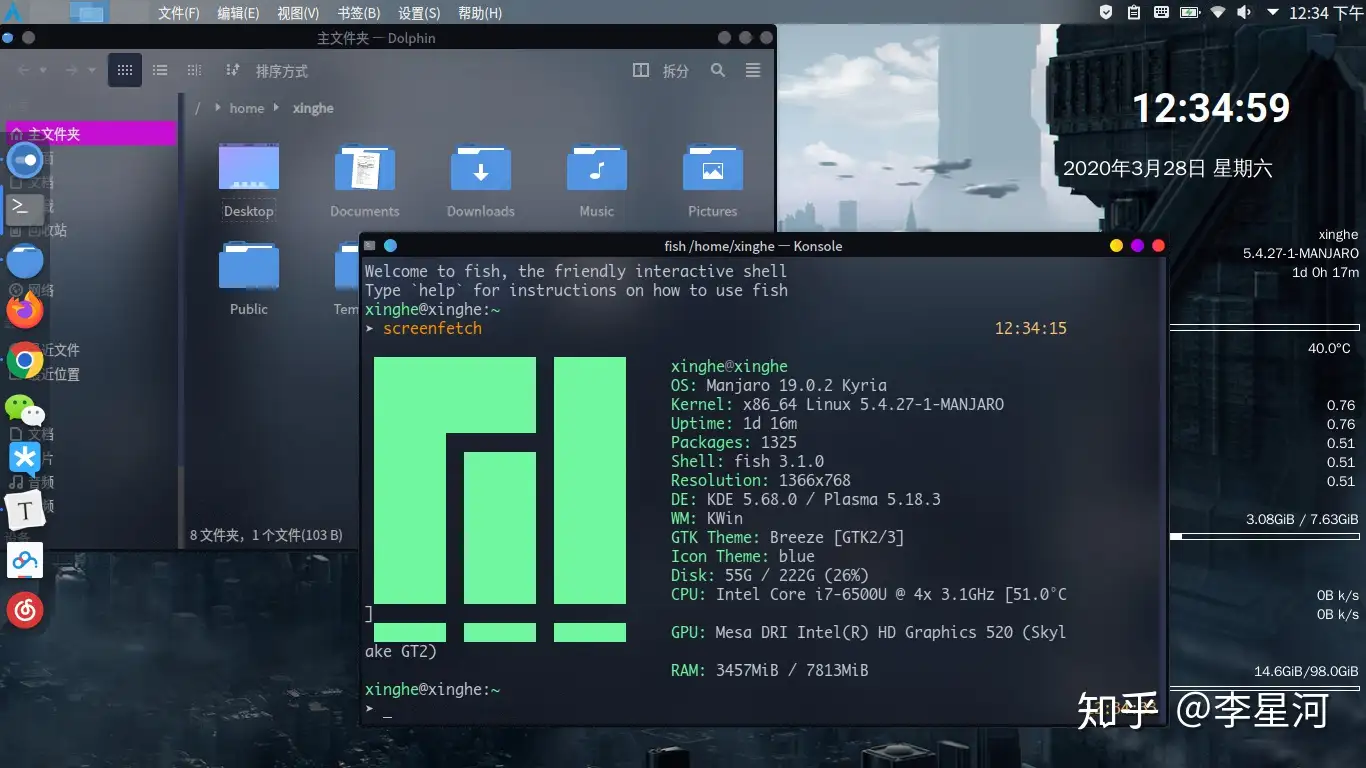Click the screenfetch command text in Konsole
The height and width of the screenshot is (768, 1366).
coord(432,328)
